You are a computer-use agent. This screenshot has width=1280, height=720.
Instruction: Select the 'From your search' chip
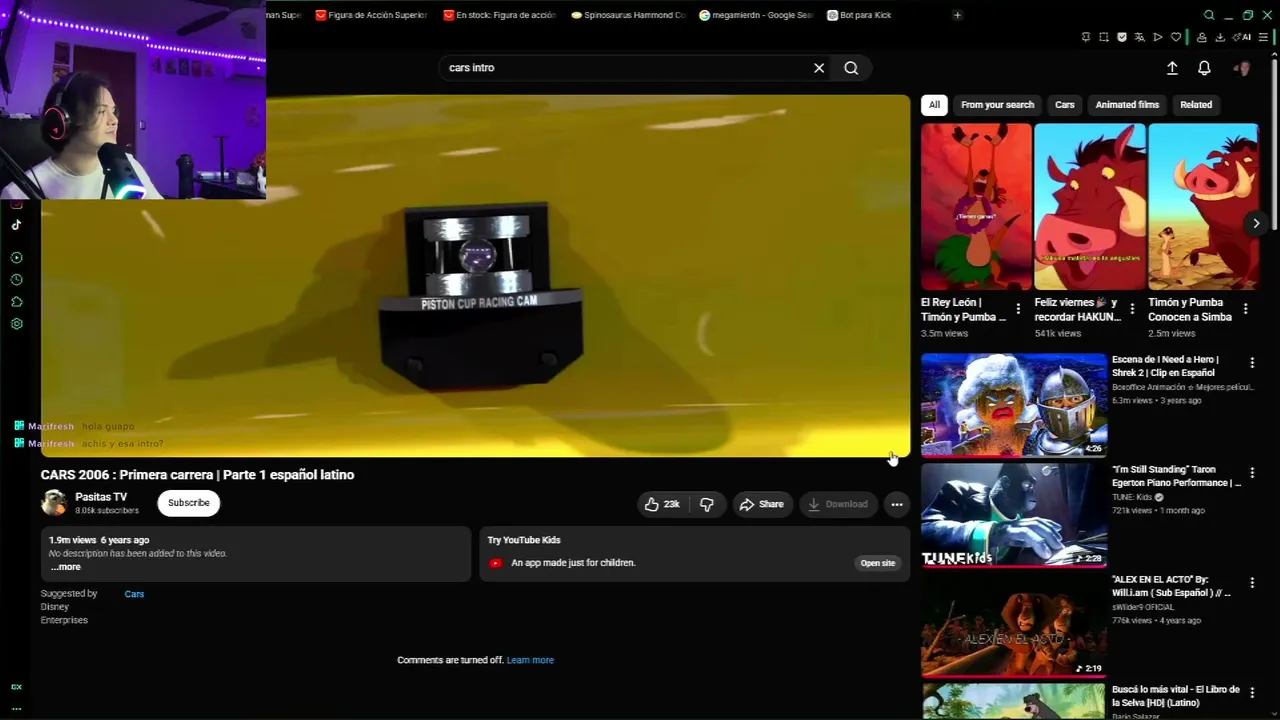[997, 105]
